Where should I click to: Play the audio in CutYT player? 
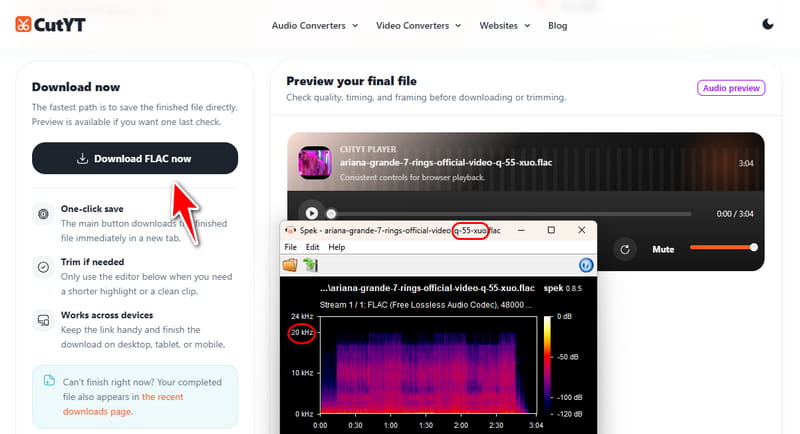(312, 213)
